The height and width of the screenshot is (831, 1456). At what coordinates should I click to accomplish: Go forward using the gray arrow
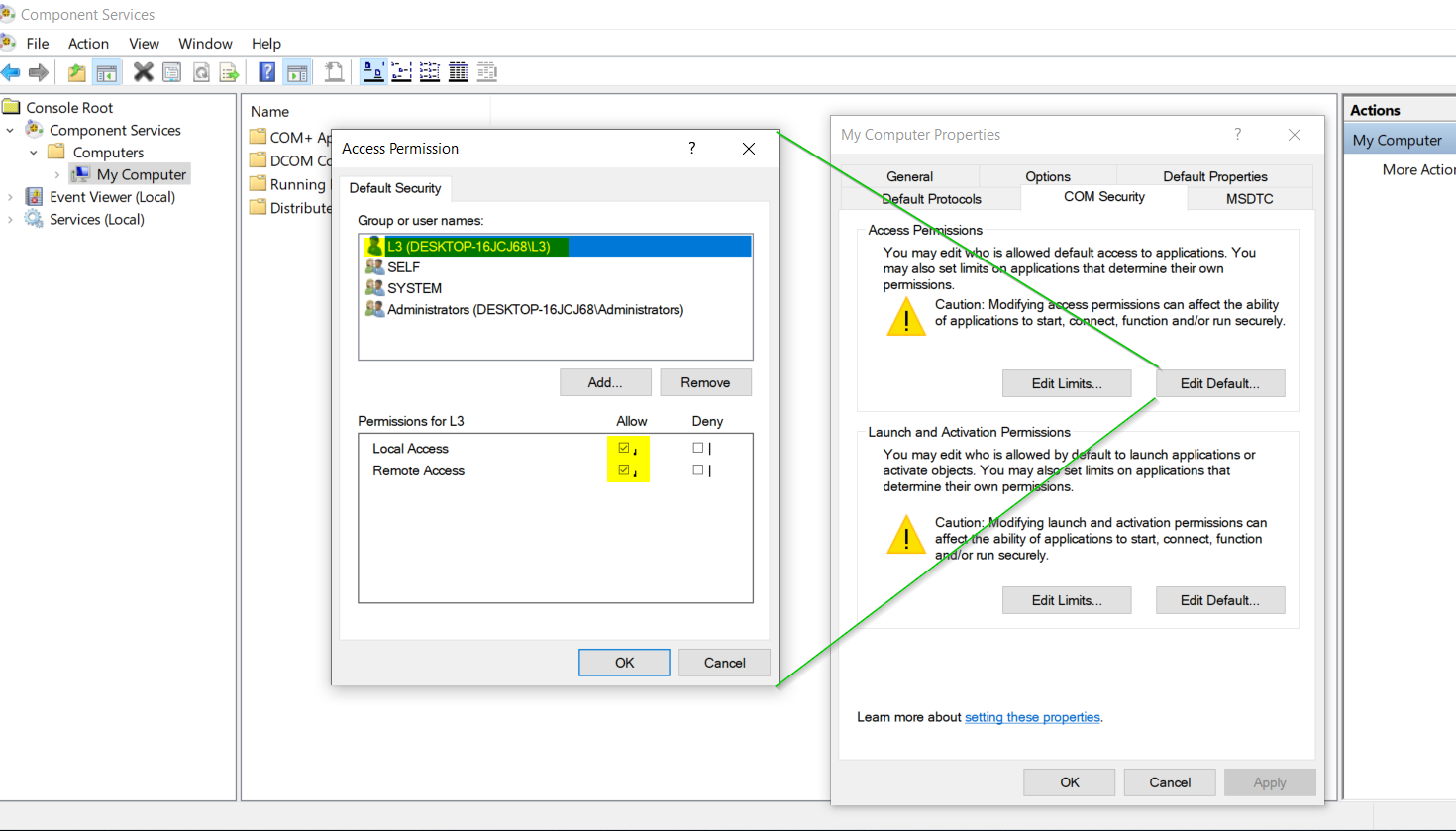[x=39, y=72]
